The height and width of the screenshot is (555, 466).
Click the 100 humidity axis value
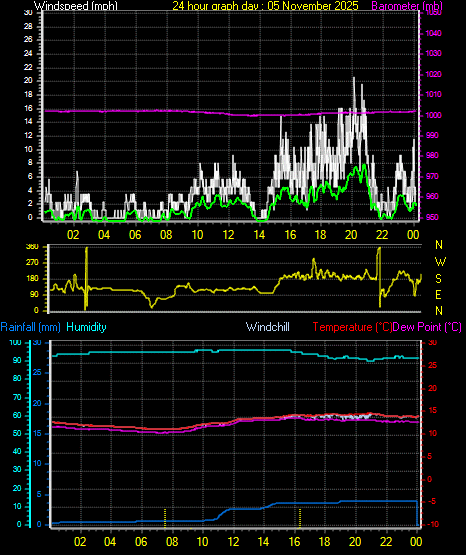point(16,342)
